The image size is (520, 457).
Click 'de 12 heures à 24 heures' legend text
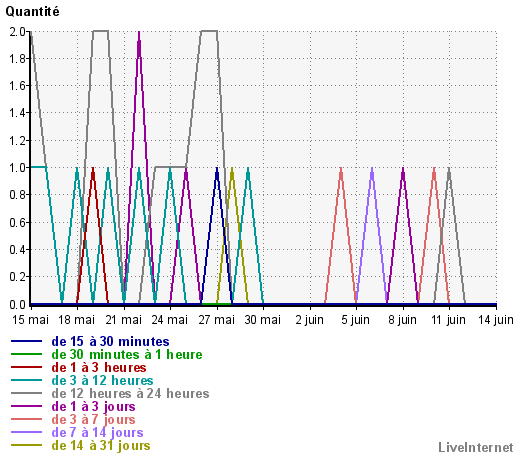(x=130, y=394)
